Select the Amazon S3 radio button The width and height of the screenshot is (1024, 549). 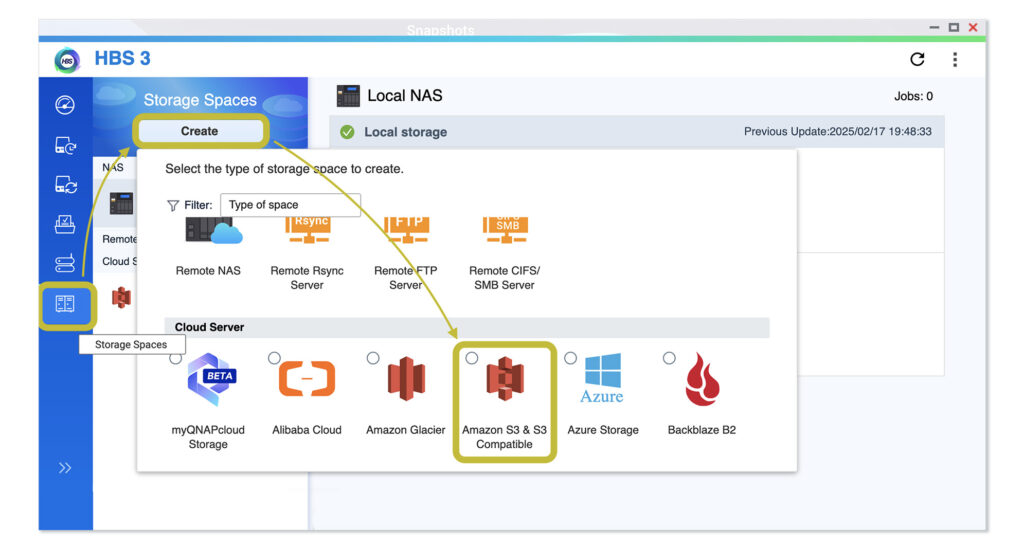(472, 358)
